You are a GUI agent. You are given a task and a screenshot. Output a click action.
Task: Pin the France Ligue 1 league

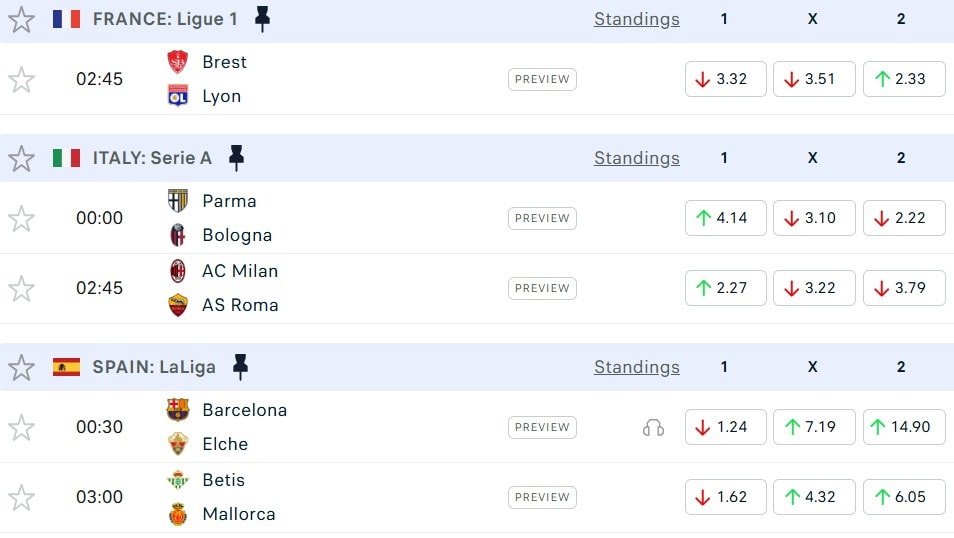click(262, 19)
